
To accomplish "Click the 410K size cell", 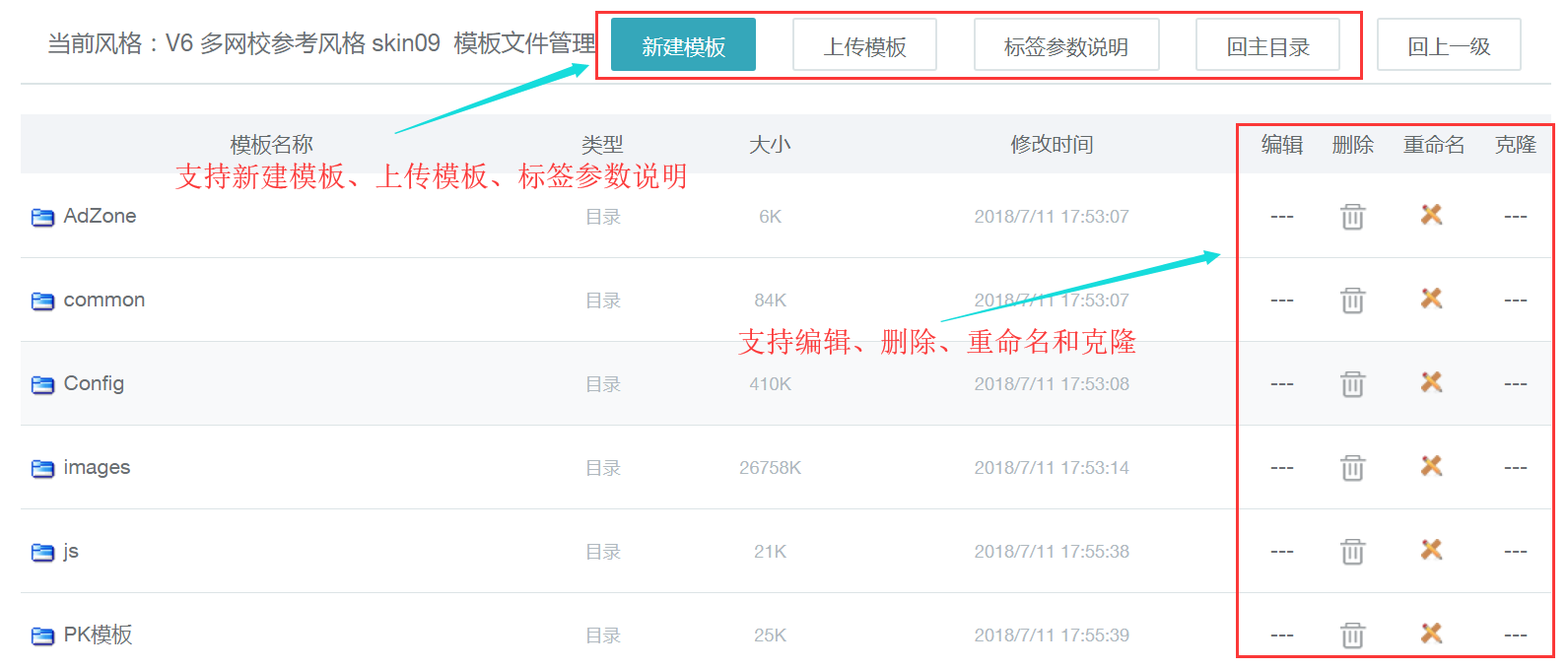I will 770,384.
